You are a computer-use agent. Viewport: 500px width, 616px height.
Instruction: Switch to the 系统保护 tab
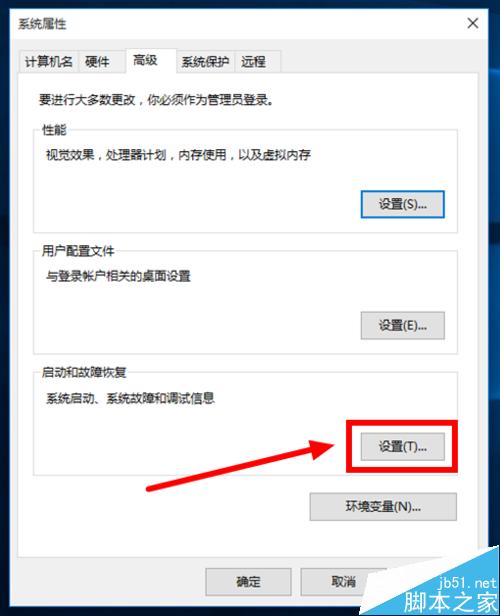(205, 62)
